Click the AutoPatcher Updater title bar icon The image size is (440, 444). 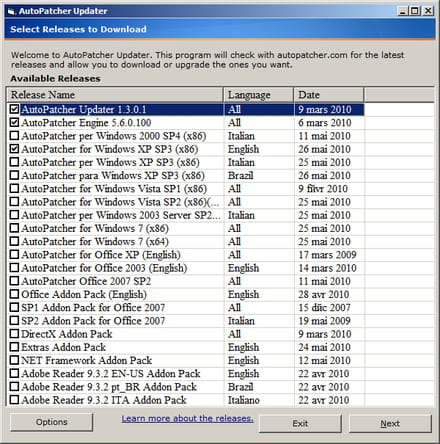[x=11, y=11]
